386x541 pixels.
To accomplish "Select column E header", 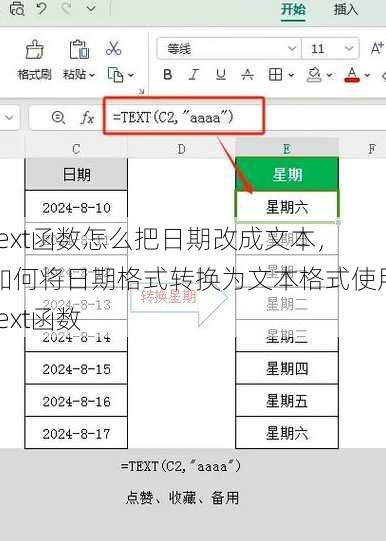I will pyautogui.click(x=287, y=149).
